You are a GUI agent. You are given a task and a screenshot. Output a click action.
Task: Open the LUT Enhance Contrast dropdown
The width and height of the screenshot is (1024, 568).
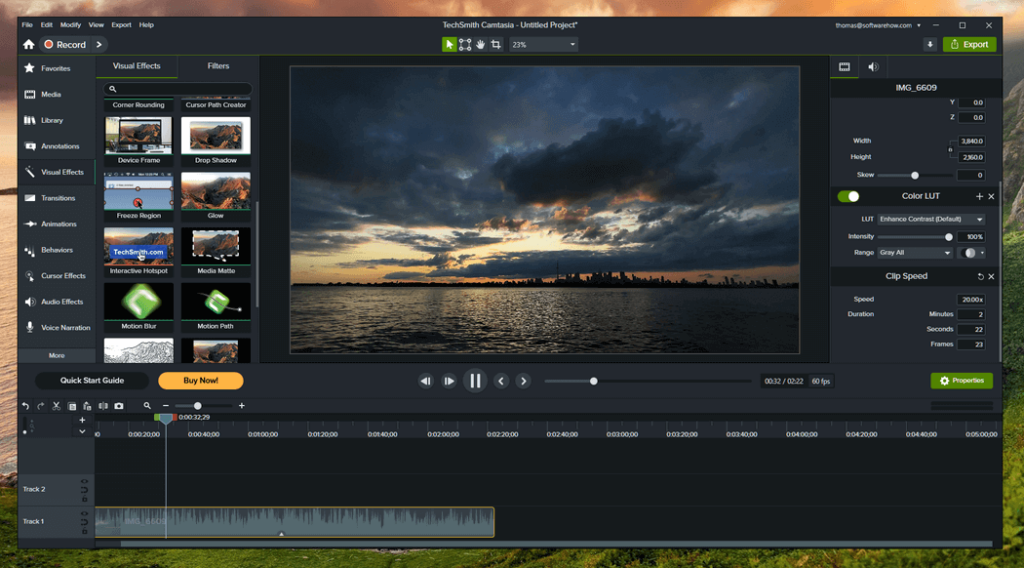click(931, 219)
